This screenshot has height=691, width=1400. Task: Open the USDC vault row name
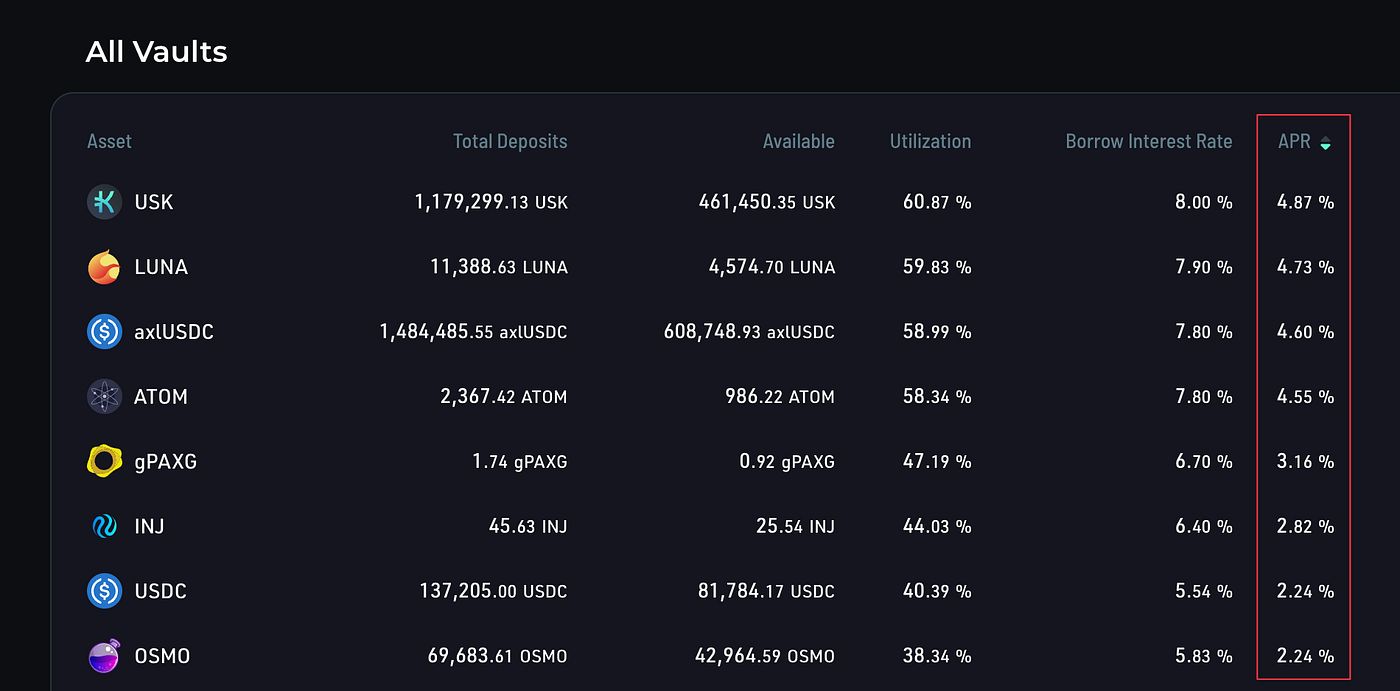coord(160,591)
